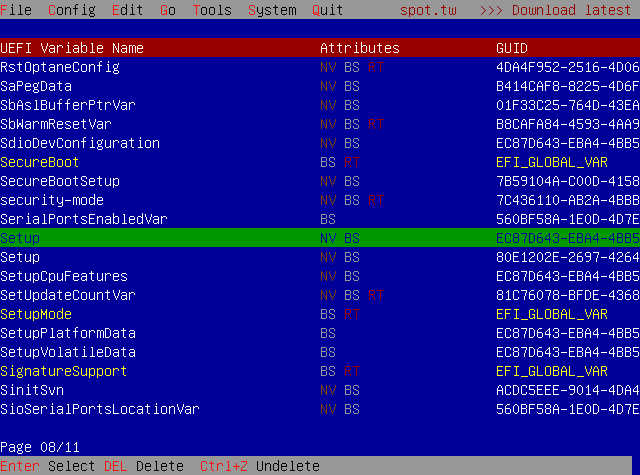Open the Go menu
Viewport: 640px width, 475px height.
167,10
